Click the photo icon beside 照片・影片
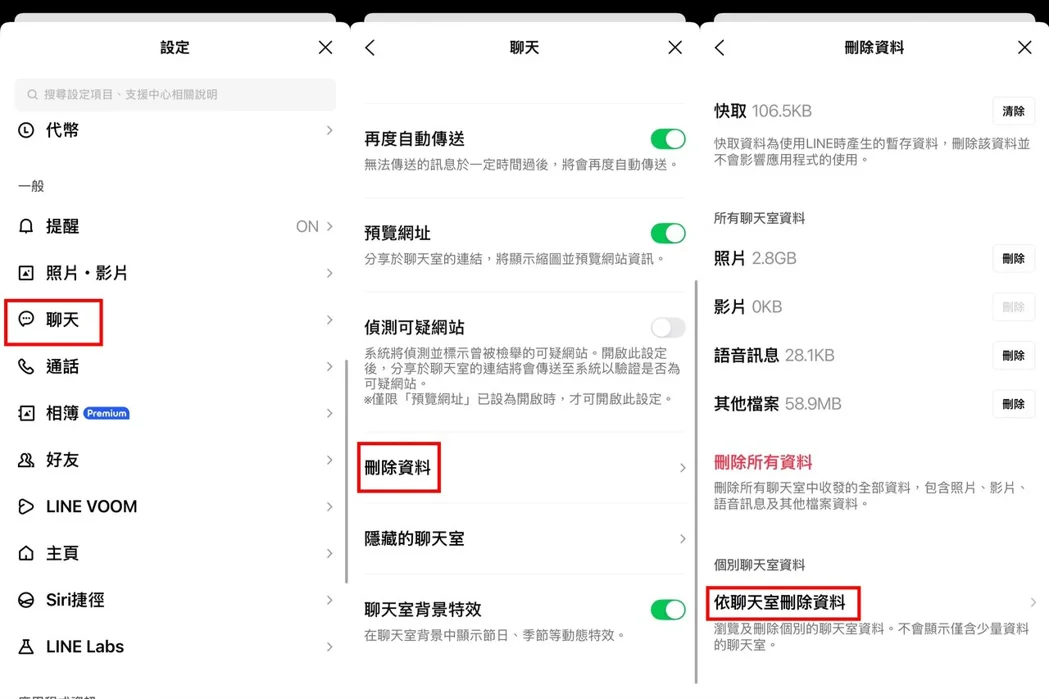The height and width of the screenshot is (699, 1049). click(x=25, y=273)
